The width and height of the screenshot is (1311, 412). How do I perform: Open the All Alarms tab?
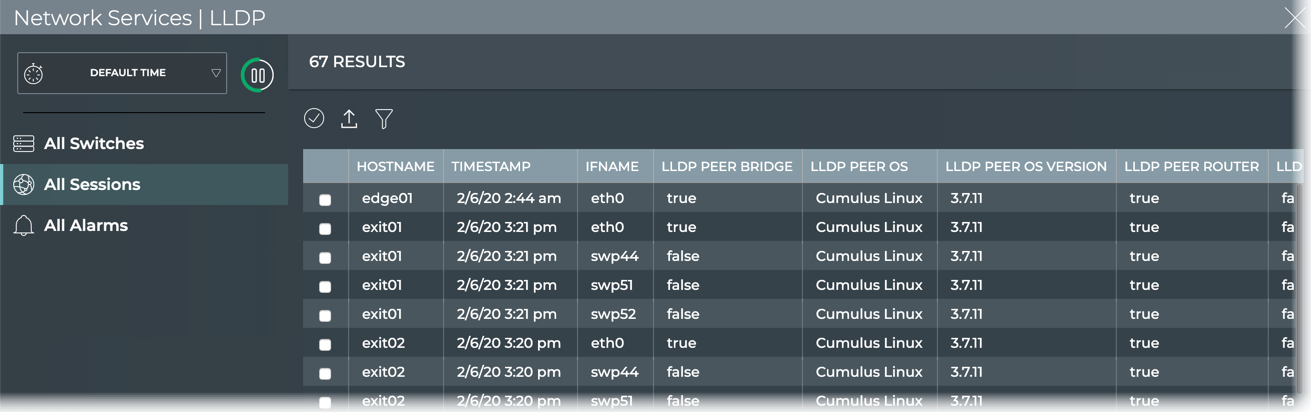(85, 226)
